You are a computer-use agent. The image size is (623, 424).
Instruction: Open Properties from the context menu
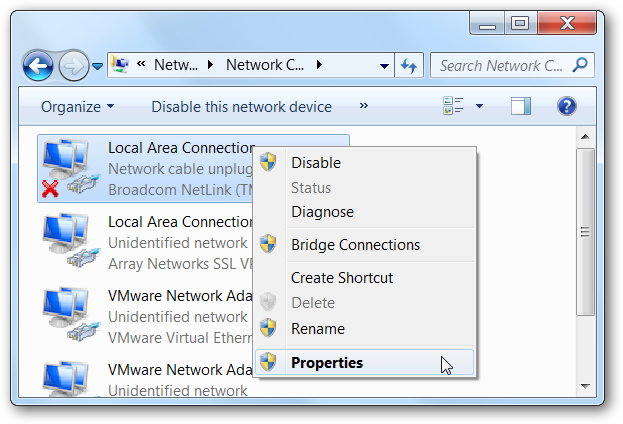365,362
